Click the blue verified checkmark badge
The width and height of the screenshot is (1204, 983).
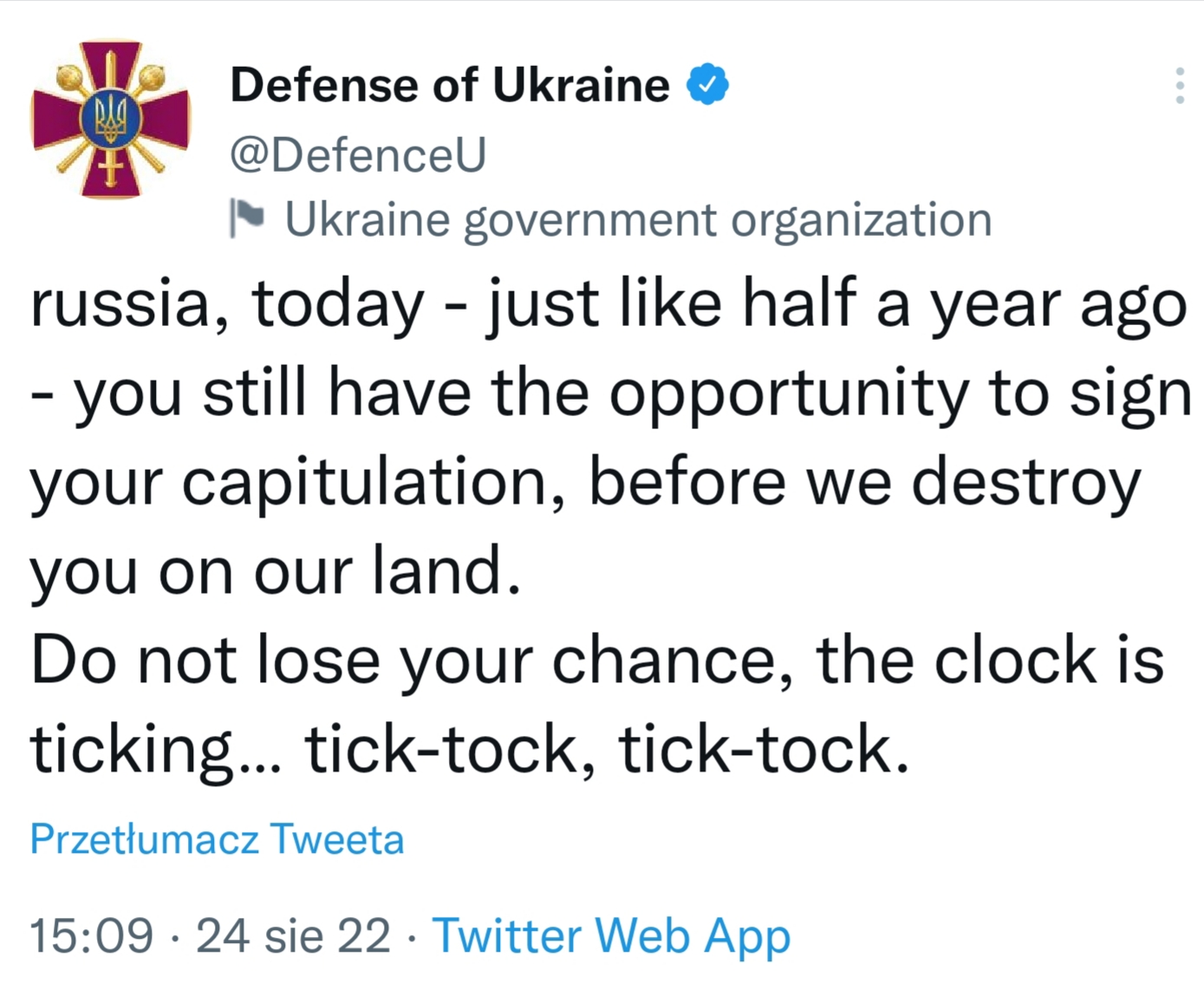pyautogui.click(x=708, y=84)
